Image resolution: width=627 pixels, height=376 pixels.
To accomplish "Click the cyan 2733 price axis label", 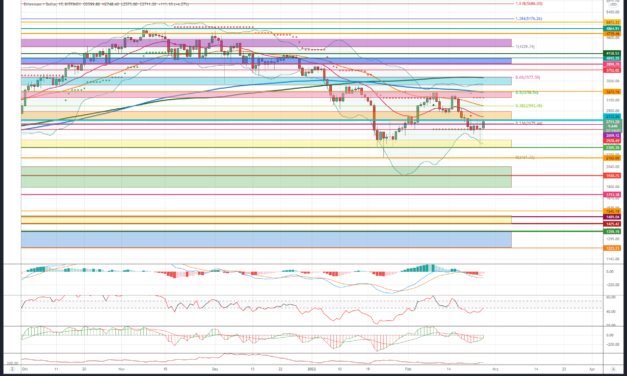I will (612, 116).
